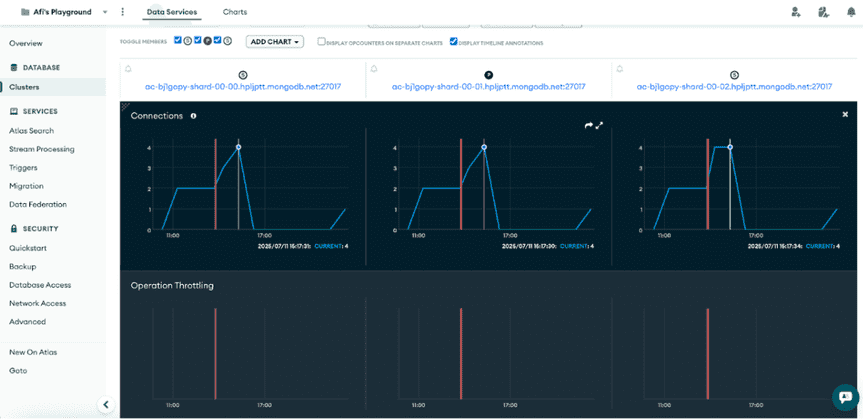Click the drag handle on Connections chart corner
Image resolution: width=863 pixels, height=419 pixels.
click(125, 106)
